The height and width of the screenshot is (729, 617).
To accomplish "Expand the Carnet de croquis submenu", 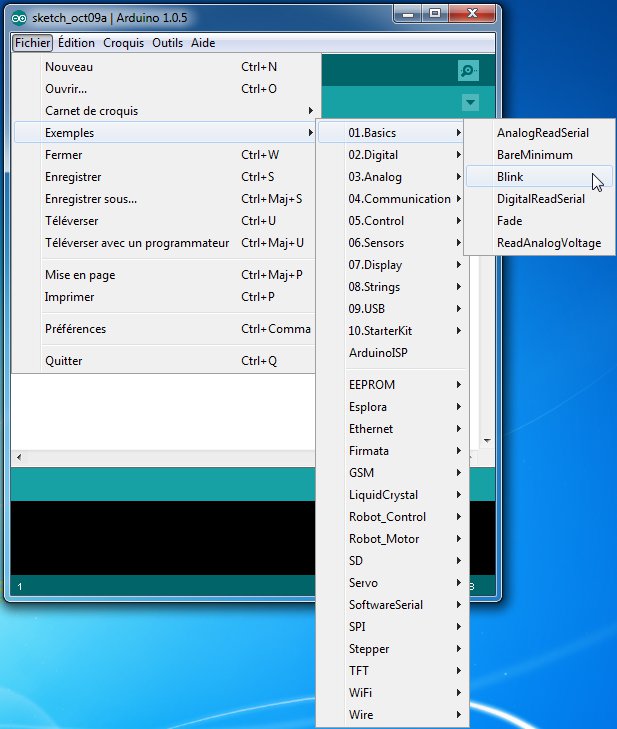I will [92, 111].
